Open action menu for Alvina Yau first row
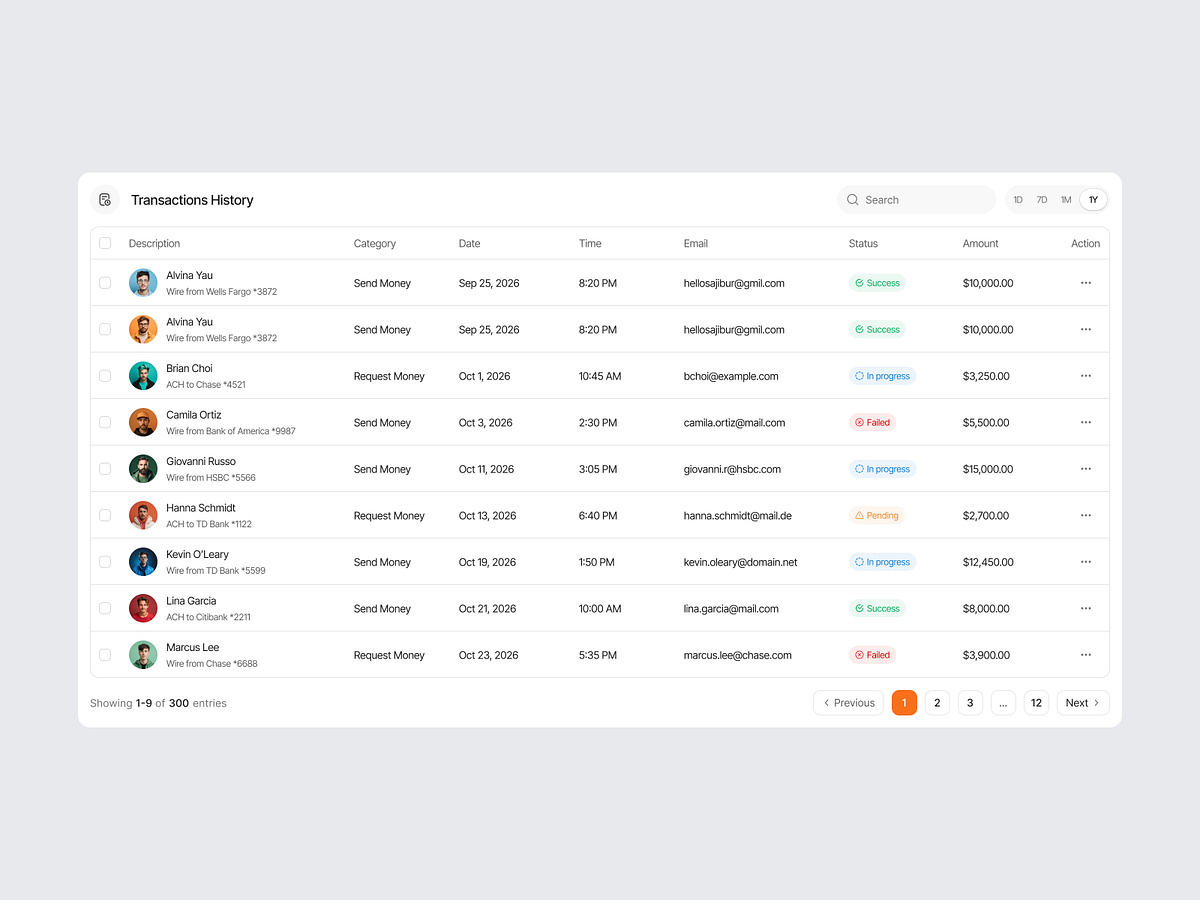1200x900 pixels. (x=1086, y=283)
